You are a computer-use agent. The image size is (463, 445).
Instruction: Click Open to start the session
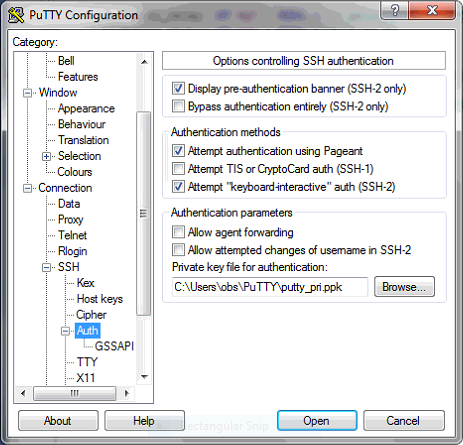tap(317, 421)
